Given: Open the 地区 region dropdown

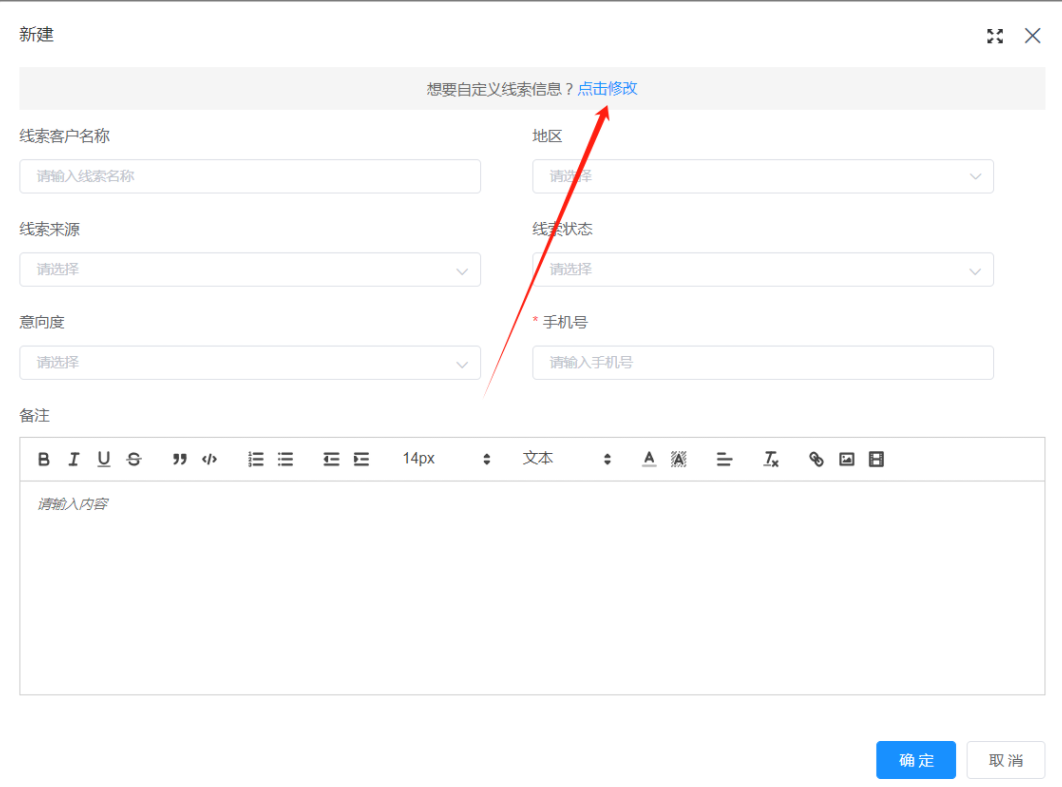Looking at the screenshot, I should pyautogui.click(x=762, y=176).
